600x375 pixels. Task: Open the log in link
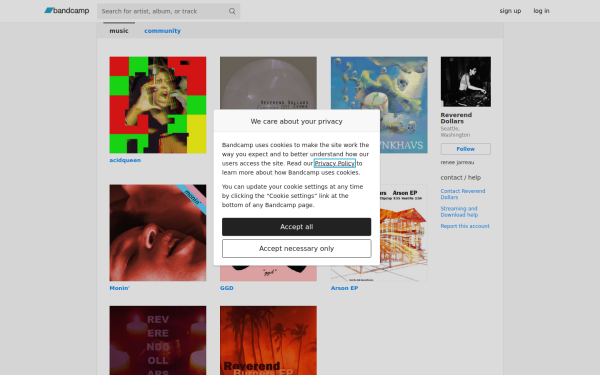(x=541, y=11)
